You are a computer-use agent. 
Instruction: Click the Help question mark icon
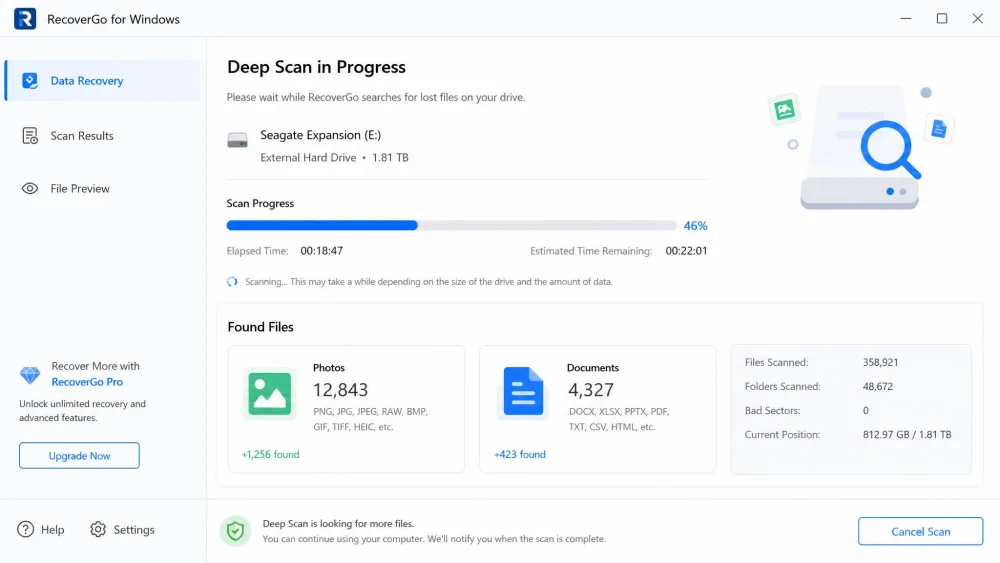tap(26, 529)
